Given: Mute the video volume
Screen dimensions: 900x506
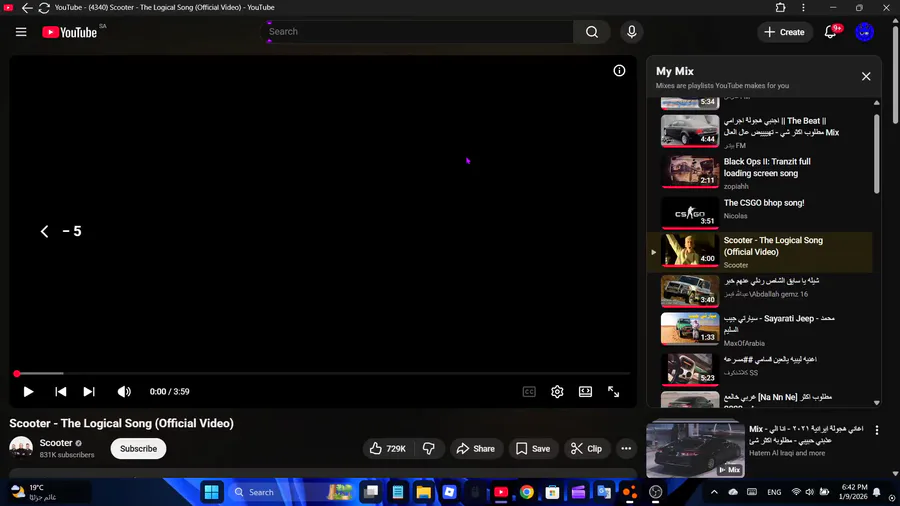Looking at the screenshot, I should [x=124, y=392].
